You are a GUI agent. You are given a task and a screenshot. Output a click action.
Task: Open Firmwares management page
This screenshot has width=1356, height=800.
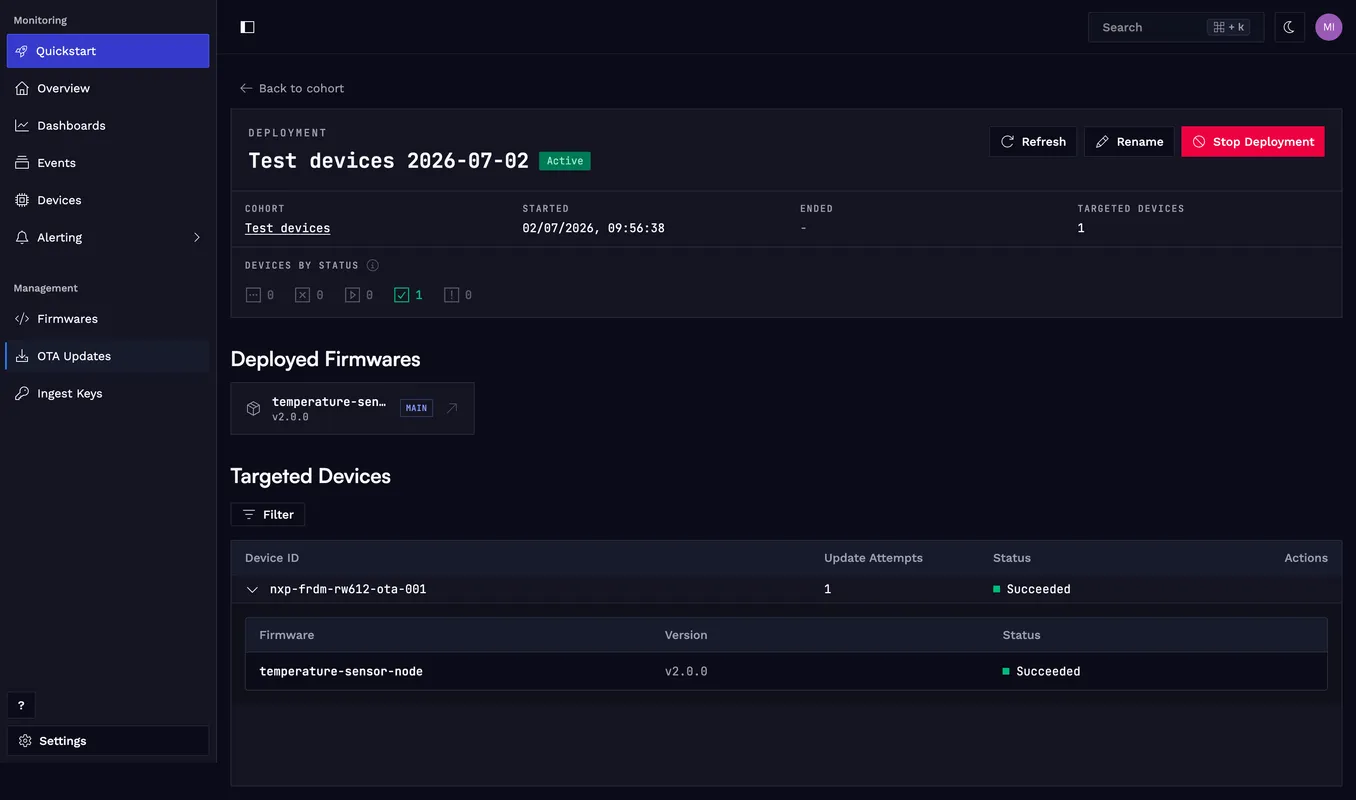pos(108,318)
